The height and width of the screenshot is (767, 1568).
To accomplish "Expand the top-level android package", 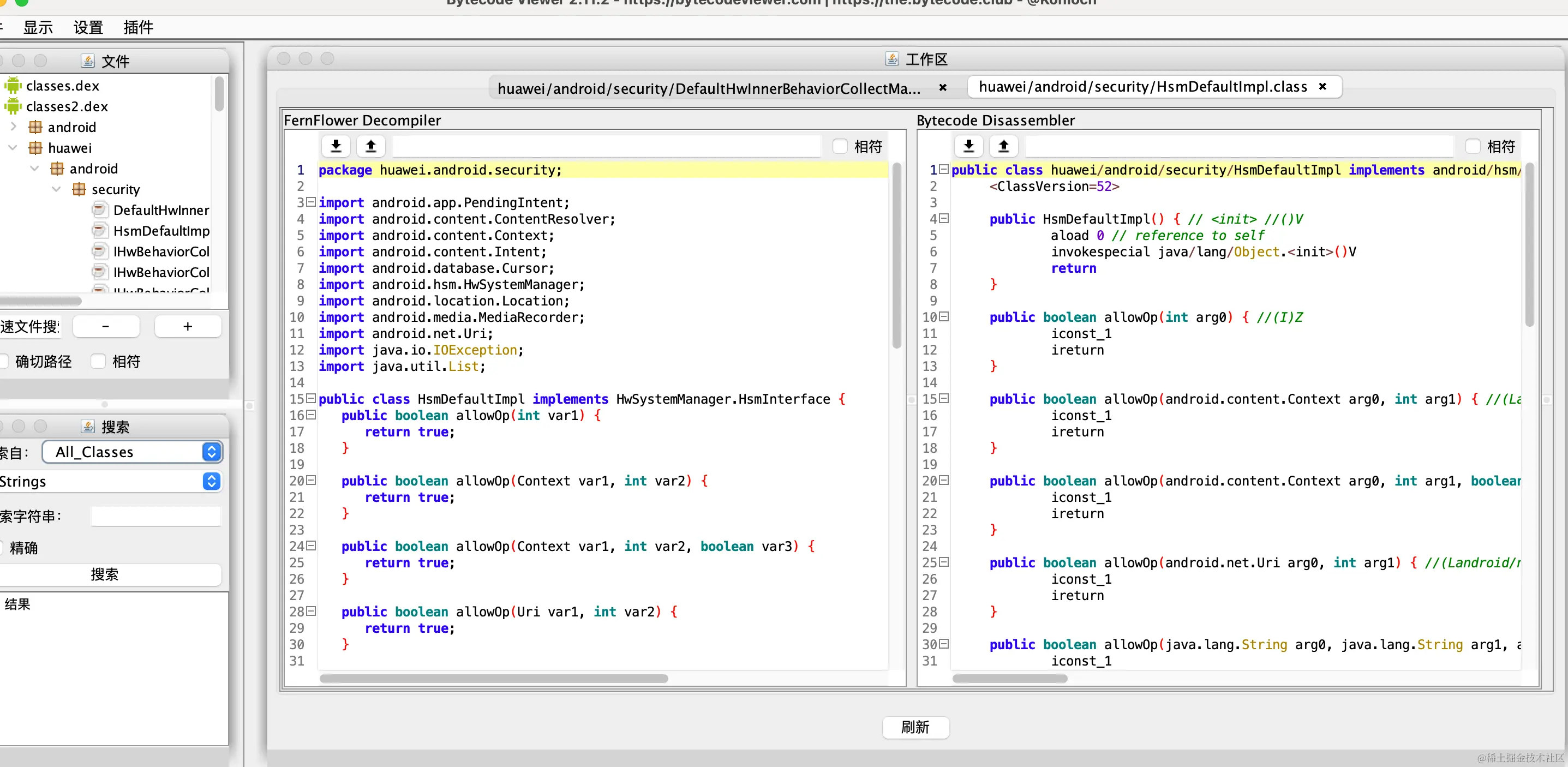I will pos(14,127).
